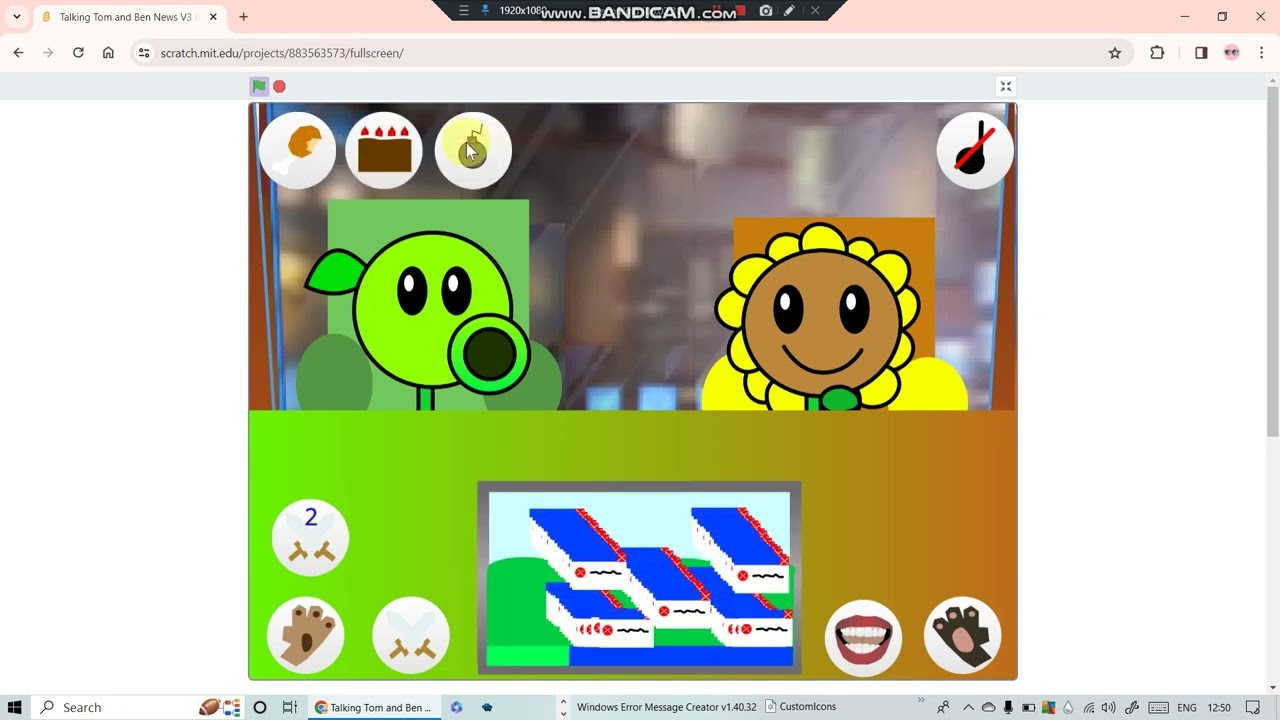Expand the taskbar toolbar double chevron
The width and height of the screenshot is (1280, 720).
(921, 700)
